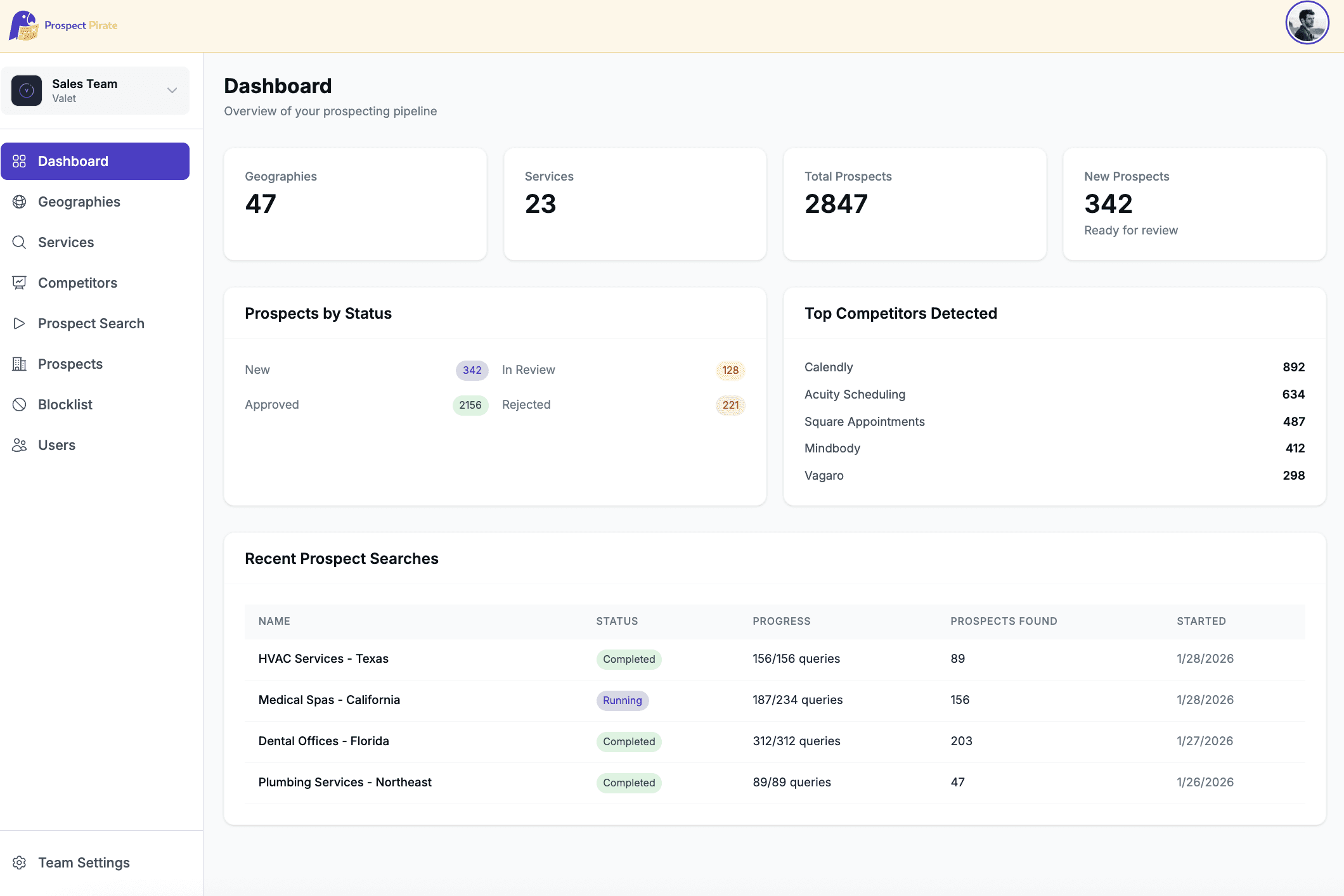Click the New status badge showing 342

point(471,370)
